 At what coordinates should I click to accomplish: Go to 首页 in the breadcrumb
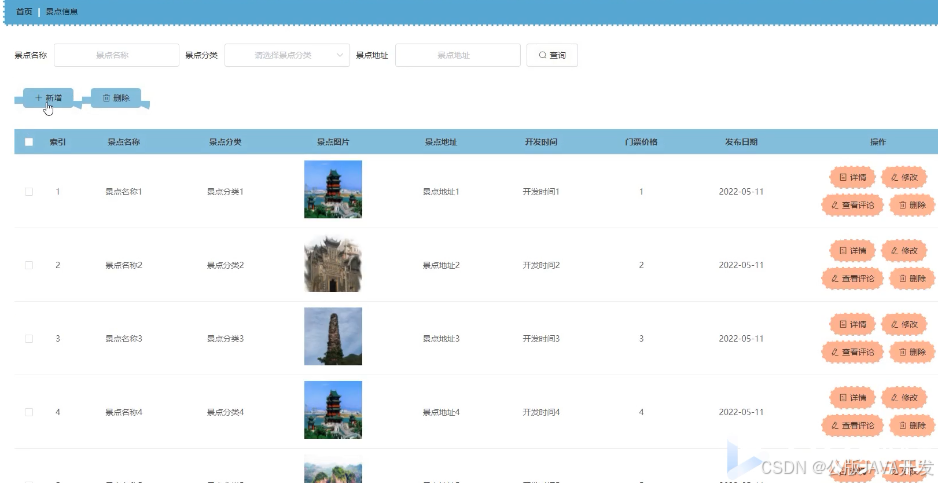pos(24,11)
